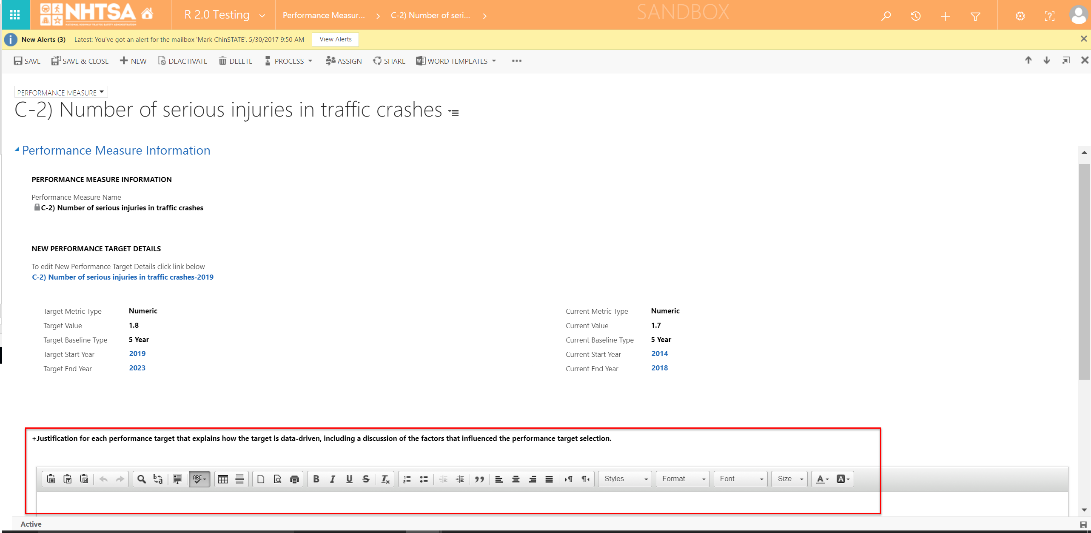Expand the Size dropdown in editor
This screenshot has width=1091, height=533.
coord(790,479)
